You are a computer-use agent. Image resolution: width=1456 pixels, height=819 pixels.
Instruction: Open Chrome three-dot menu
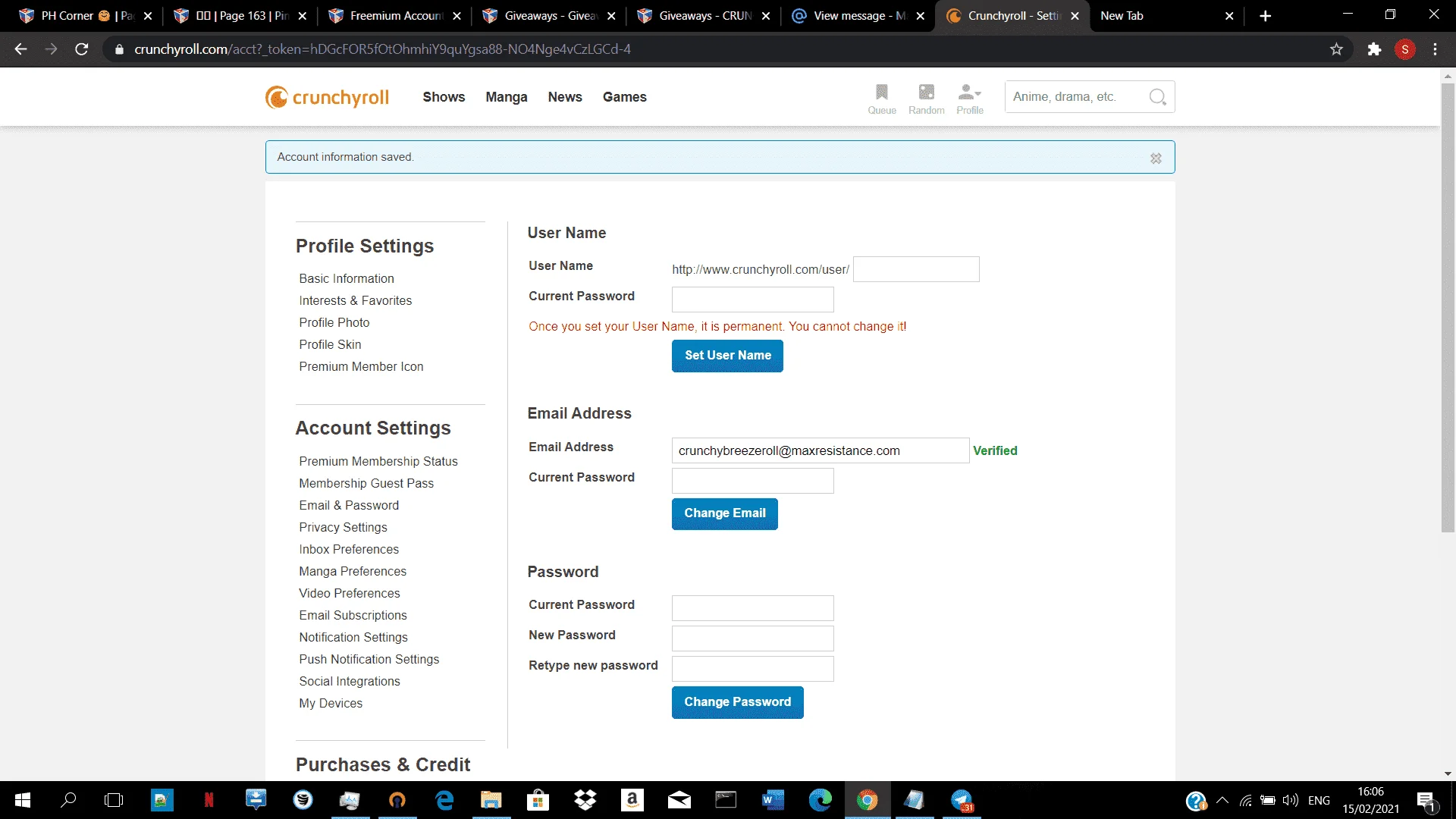point(1435,49)
